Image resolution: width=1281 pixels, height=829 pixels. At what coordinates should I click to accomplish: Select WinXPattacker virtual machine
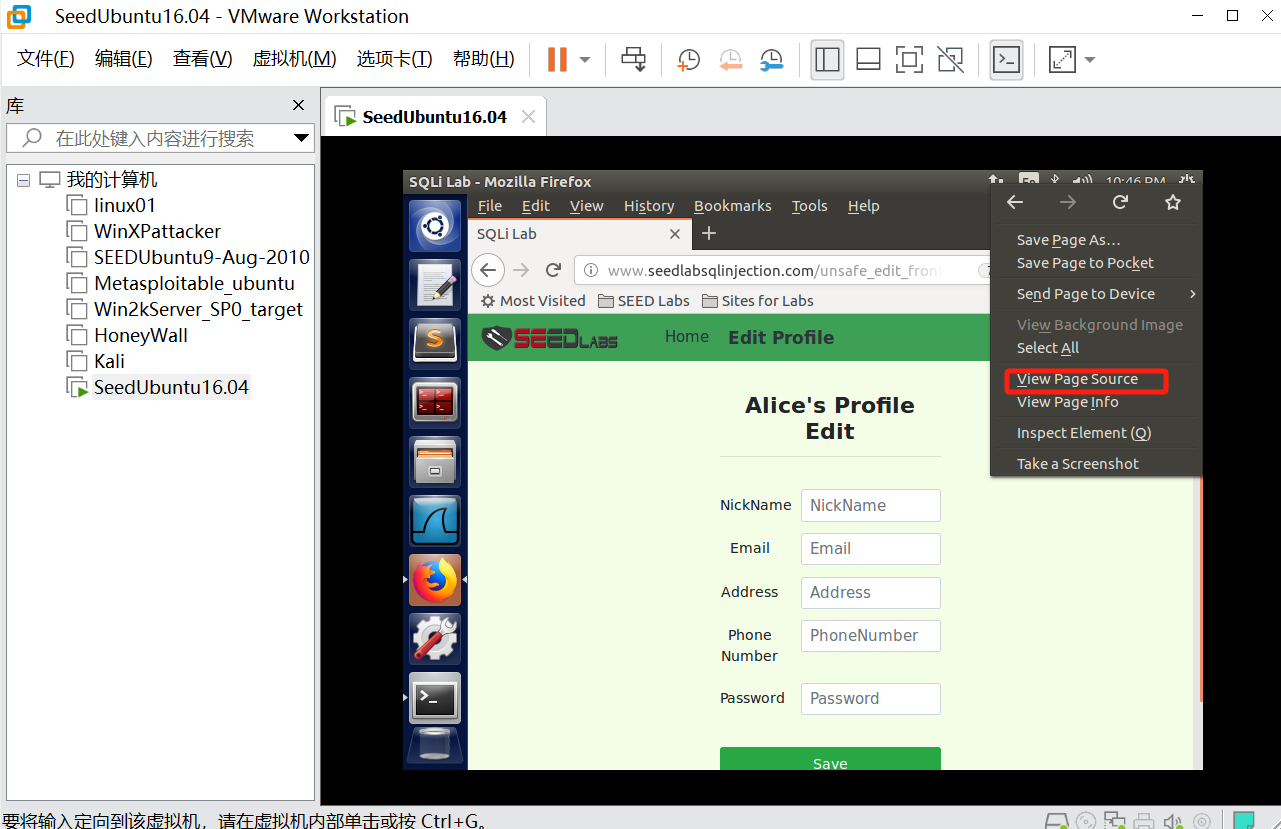157,232
